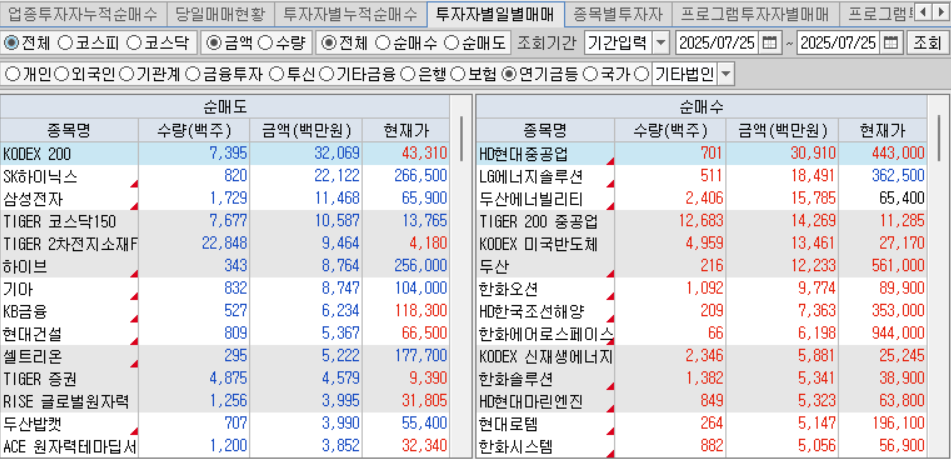Sort by 현재가 header in 순매수 table
Viewport: 951px width, 459px height.
pyautogui.click(x=882, y=130)
